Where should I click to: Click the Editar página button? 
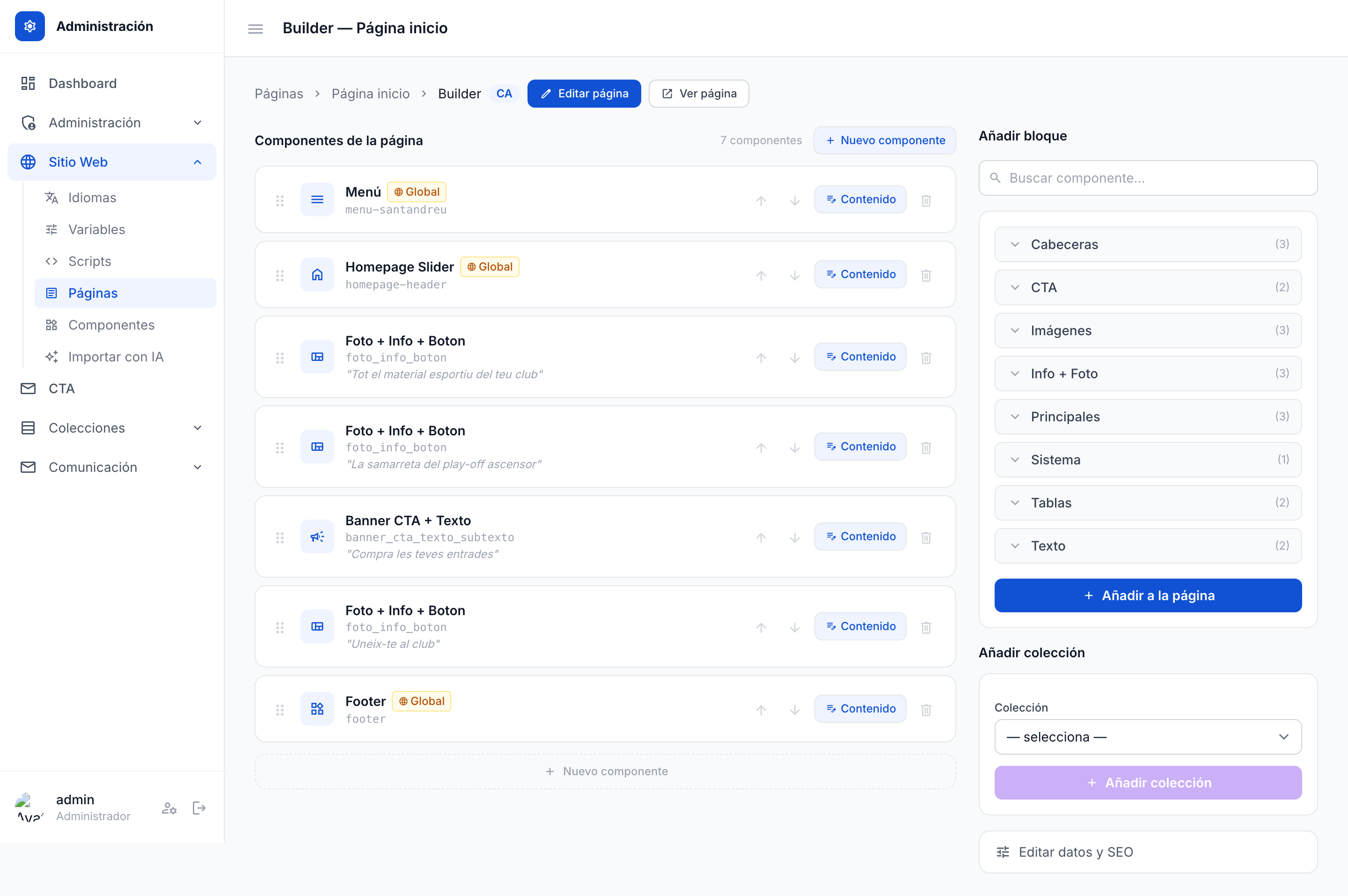(584, 94)
